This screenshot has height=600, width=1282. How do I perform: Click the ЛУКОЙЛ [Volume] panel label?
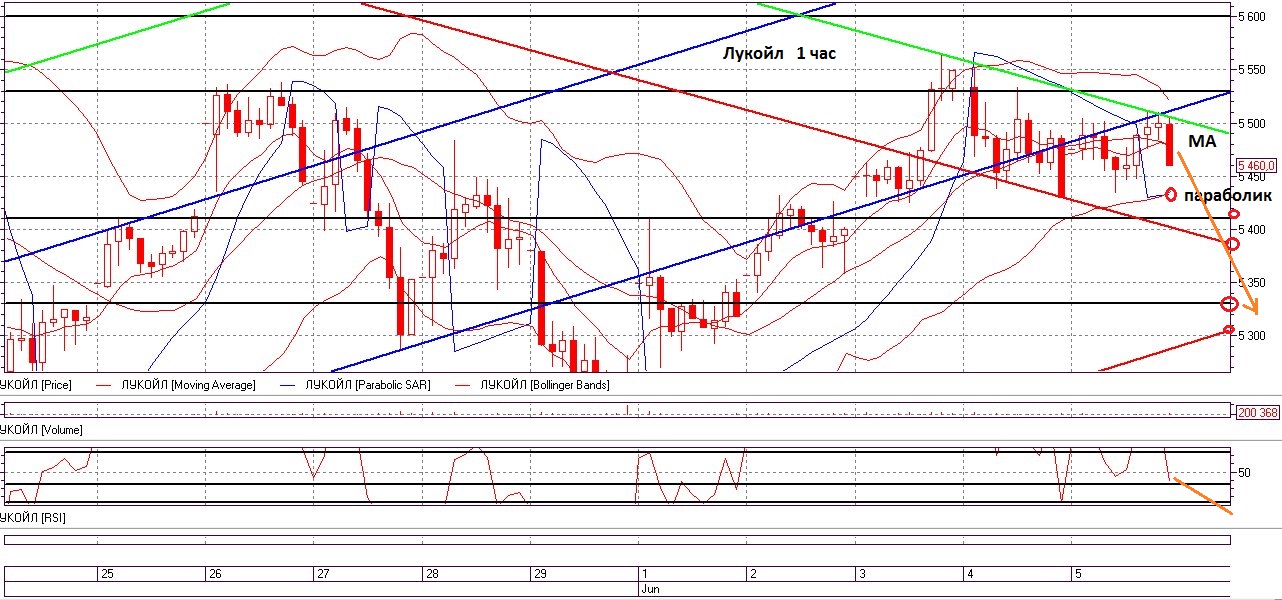41,429
